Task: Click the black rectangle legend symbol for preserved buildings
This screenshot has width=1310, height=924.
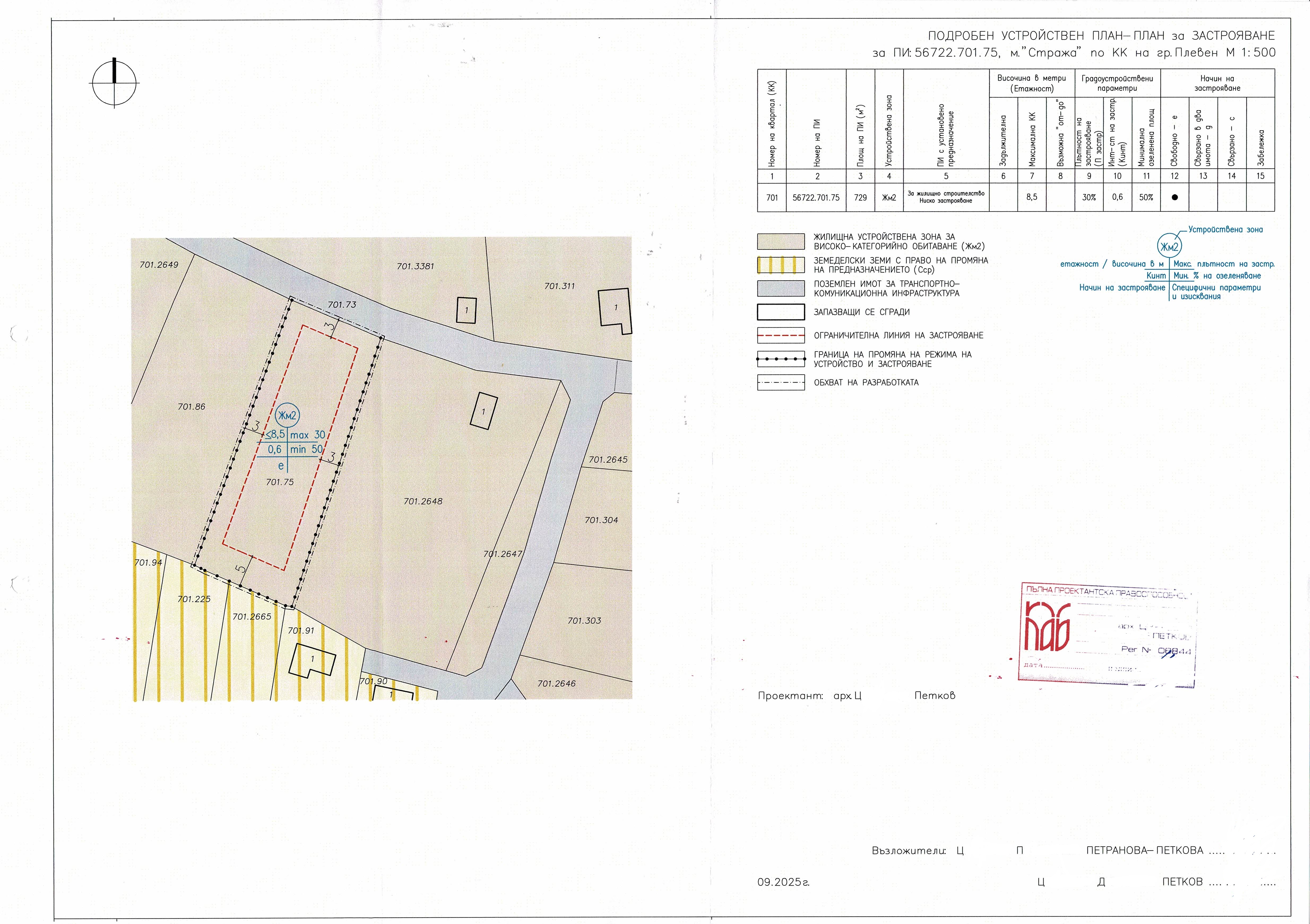Action: point(781,312)
